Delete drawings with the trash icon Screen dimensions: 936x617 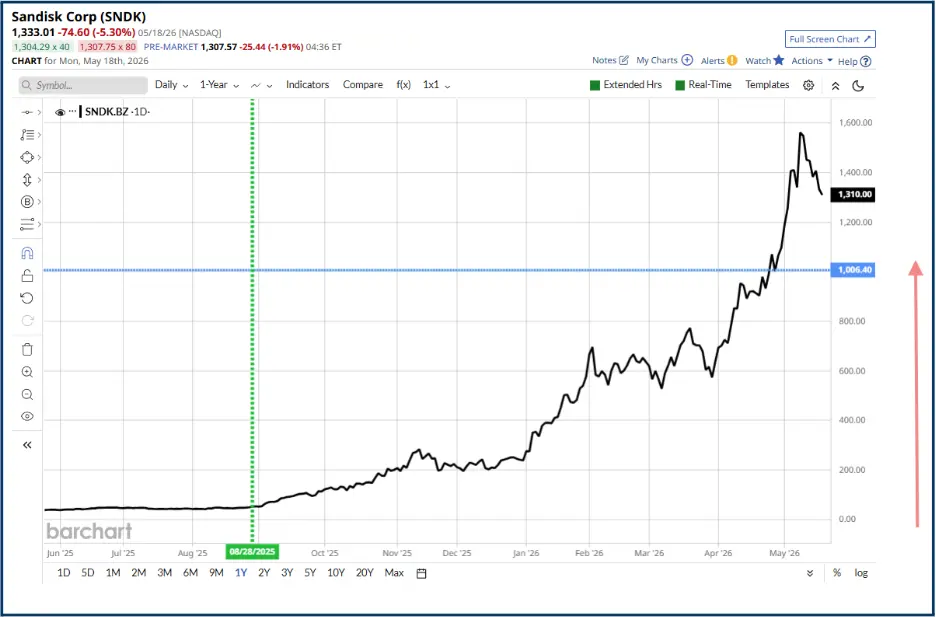coord(27,350)
